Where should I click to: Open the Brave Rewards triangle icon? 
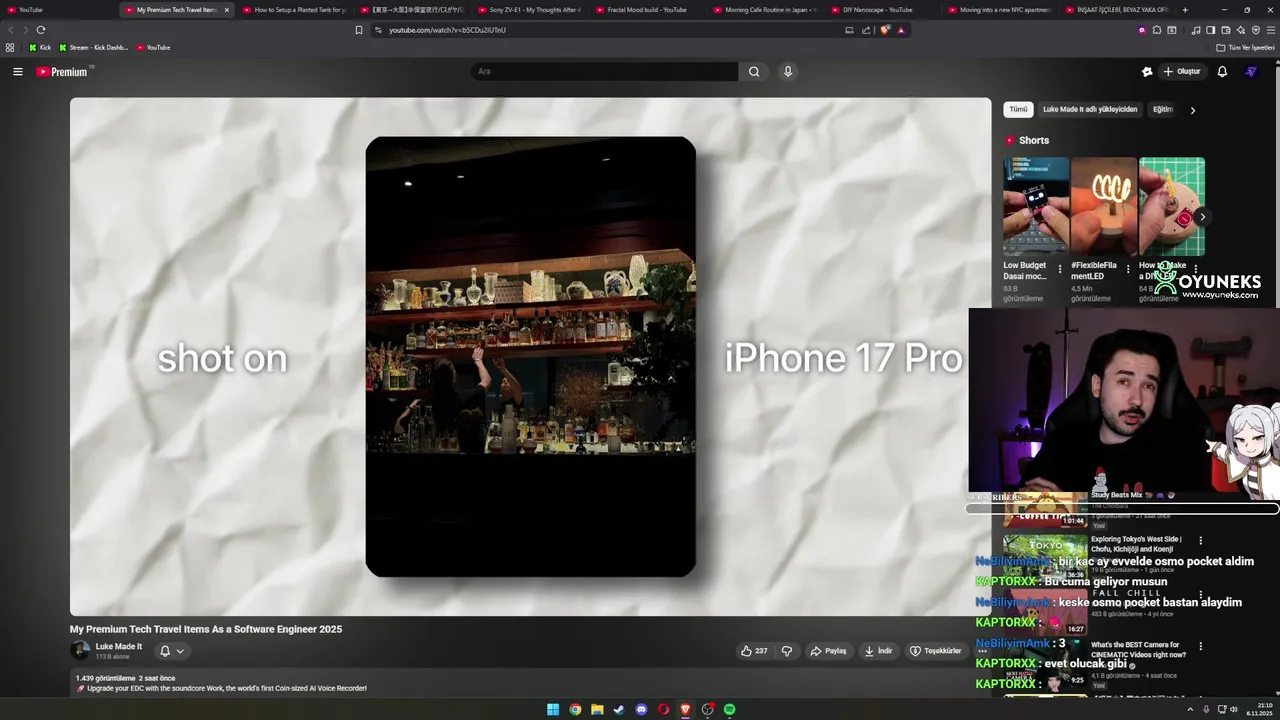pyautogui.click(x=901, y=30)
